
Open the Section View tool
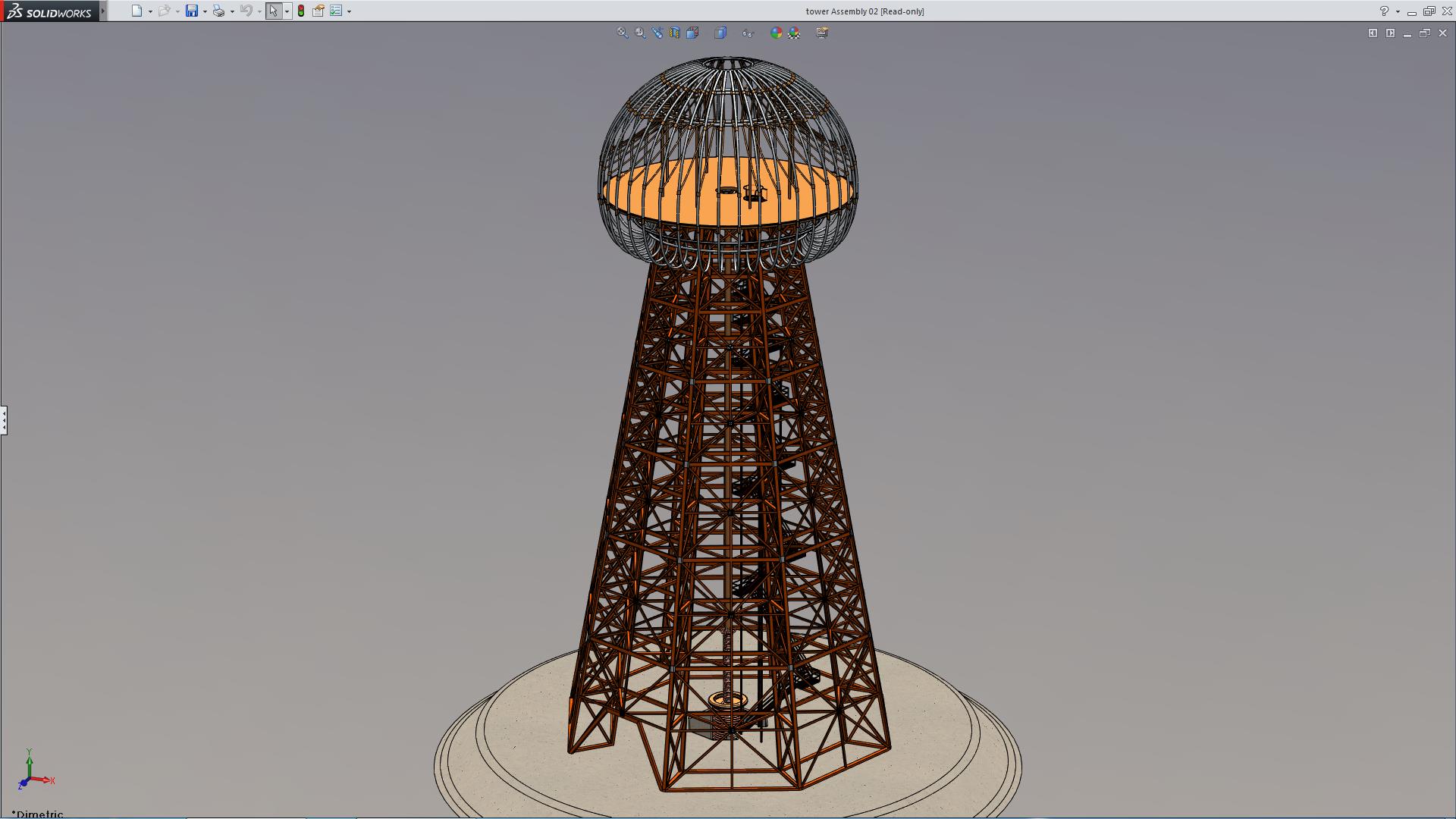675,33
